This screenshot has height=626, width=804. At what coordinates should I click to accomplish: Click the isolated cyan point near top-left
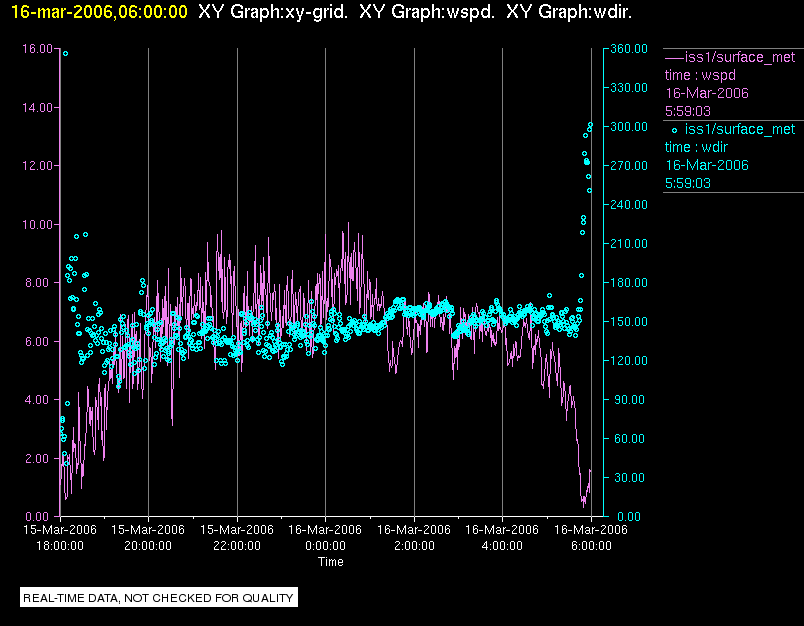tap(65, 53)
